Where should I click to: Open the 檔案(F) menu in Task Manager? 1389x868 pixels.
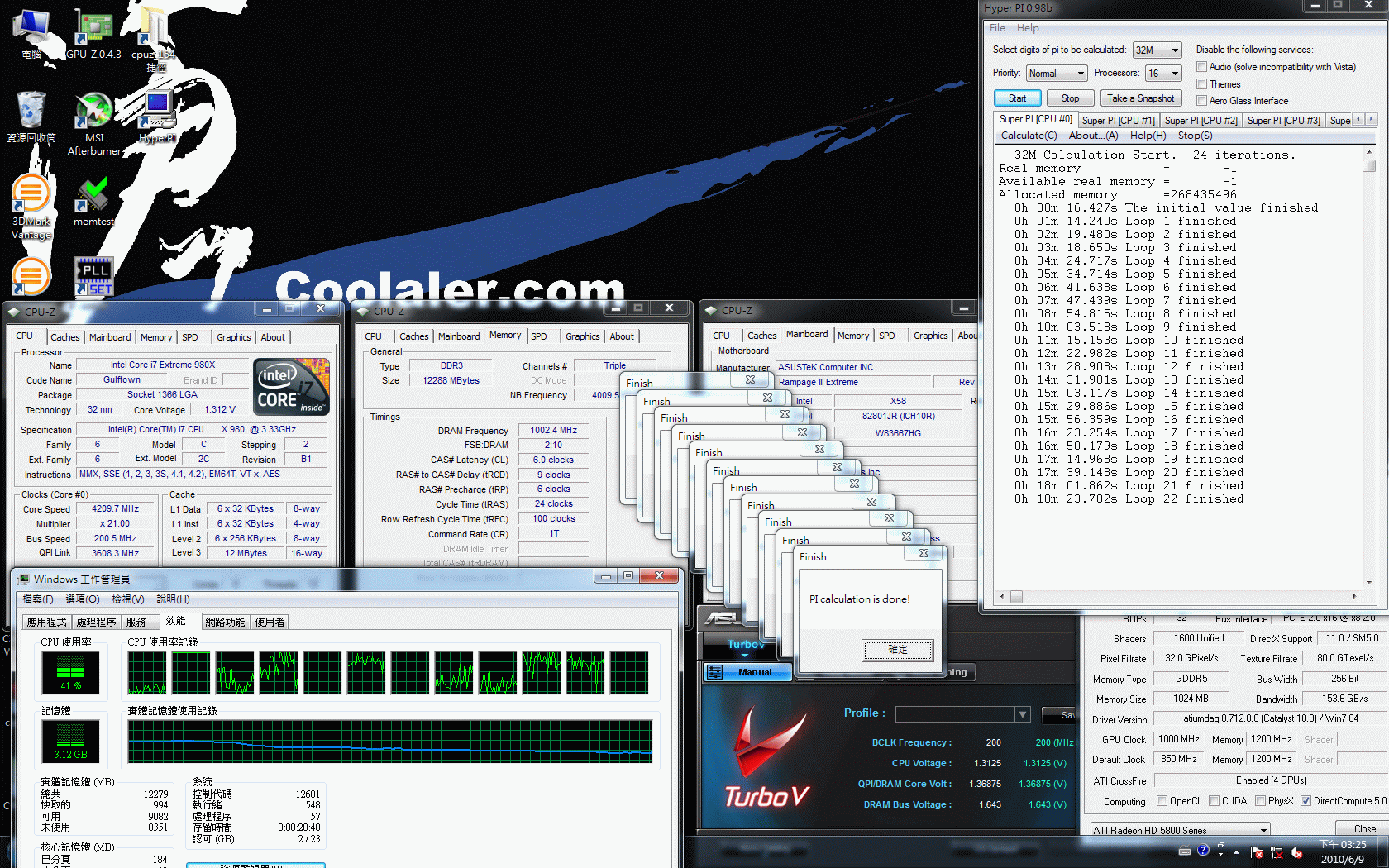pyautogui.click(x=38, y=599)
